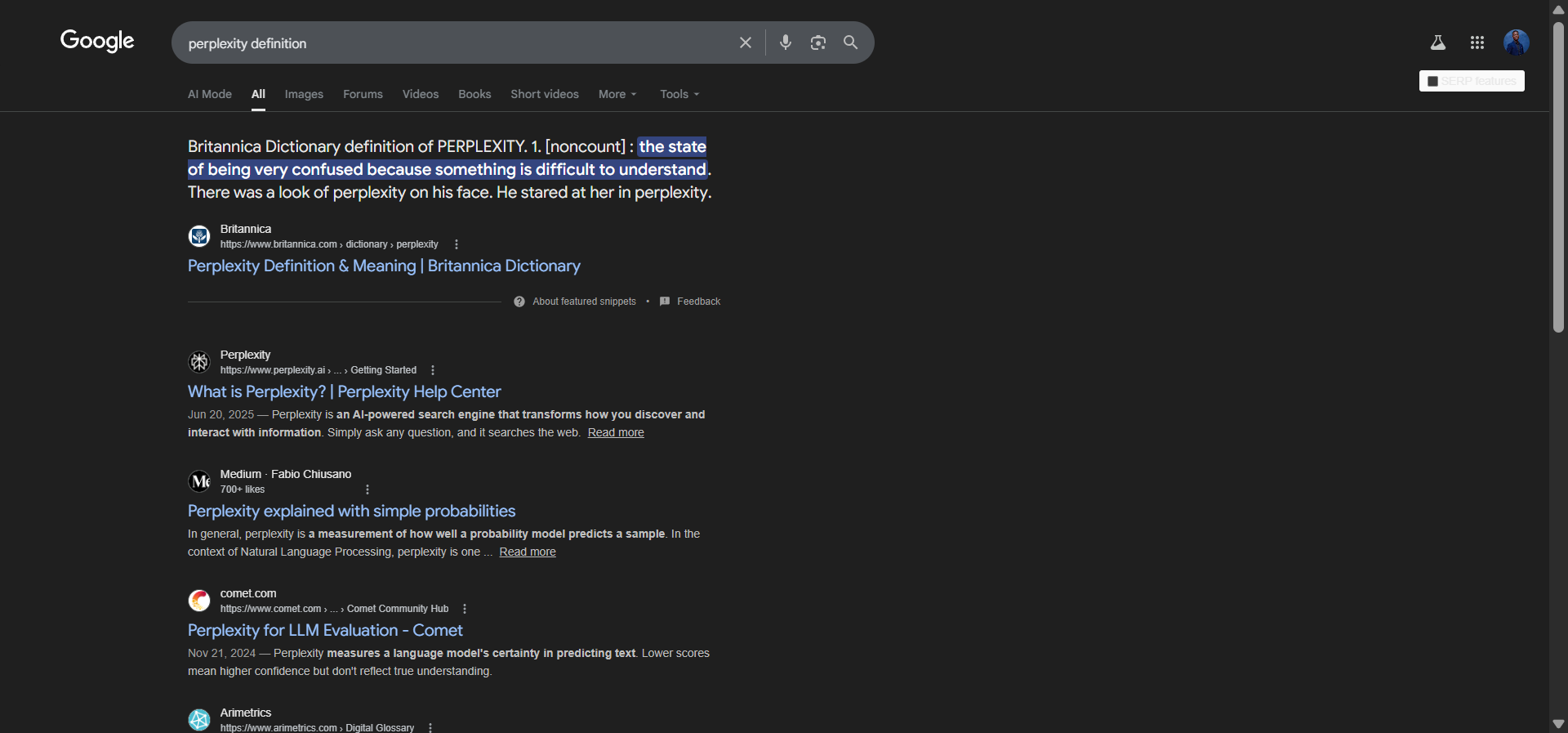Click the search input field
This screenshot has height=733, width=1568.
457,43
